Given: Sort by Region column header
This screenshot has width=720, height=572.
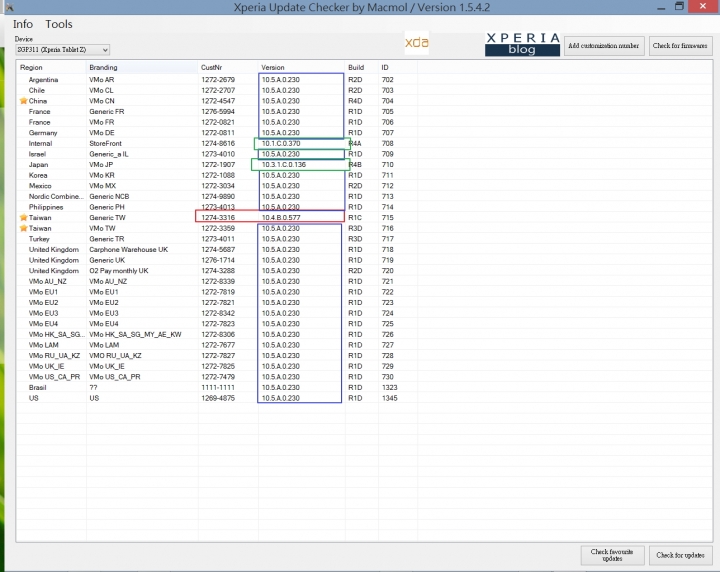Looking at the screenshot, I should pyautogui.click(x=31, y=67).
